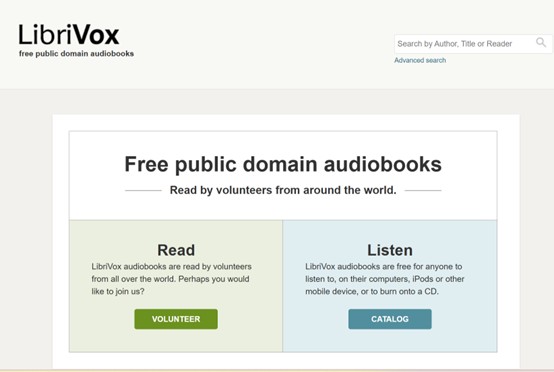
Task: Open the Advanced search link
Action: click(420, 60)
